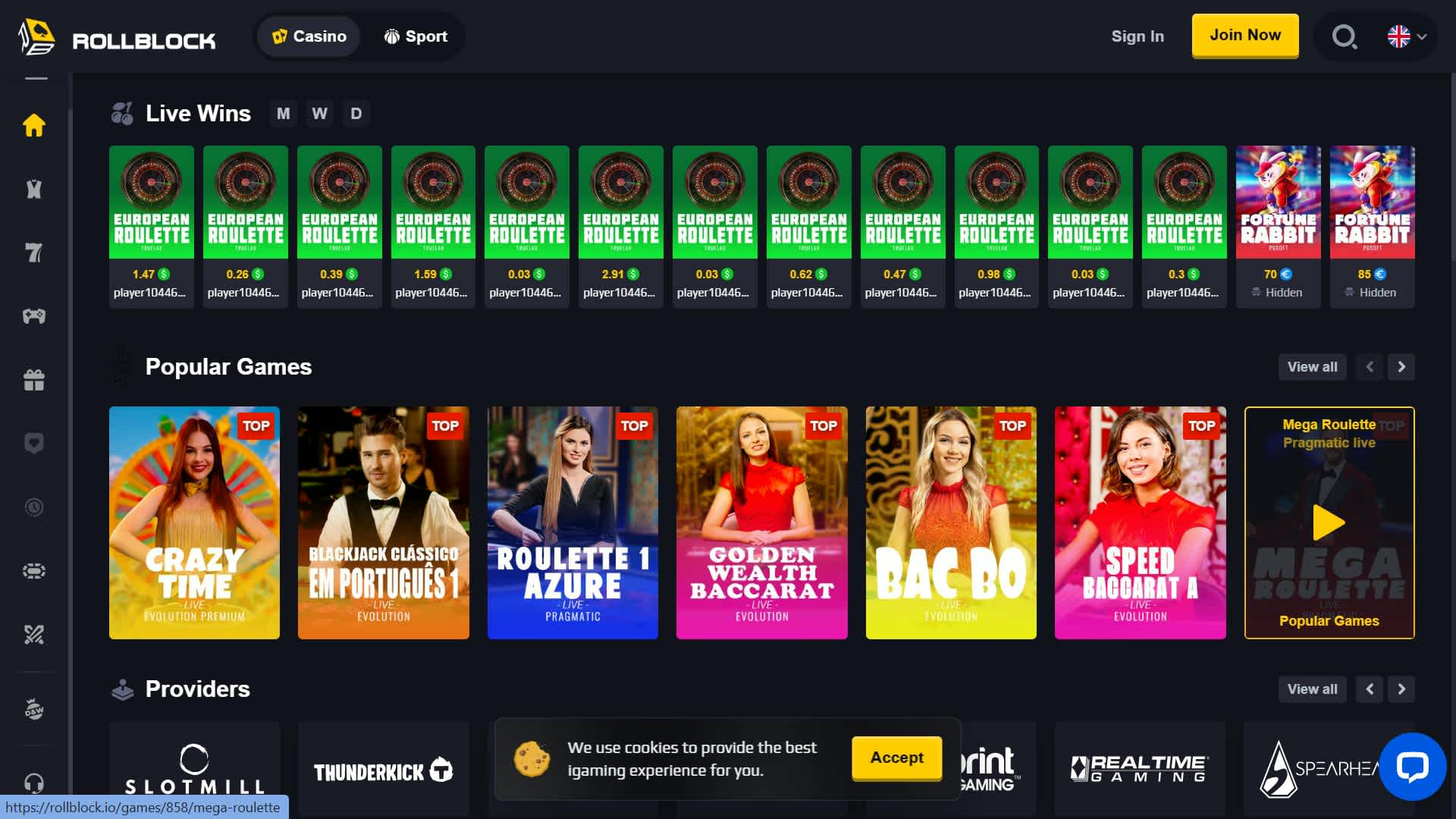Toggle Live Wins weekly filter W
This screenshot has height=819, width=1456.
tap(319, 114)
